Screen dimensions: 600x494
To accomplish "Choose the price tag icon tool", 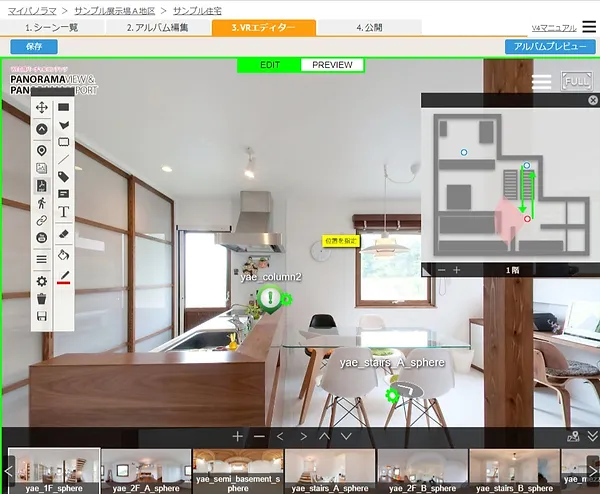I will (64, 177).
